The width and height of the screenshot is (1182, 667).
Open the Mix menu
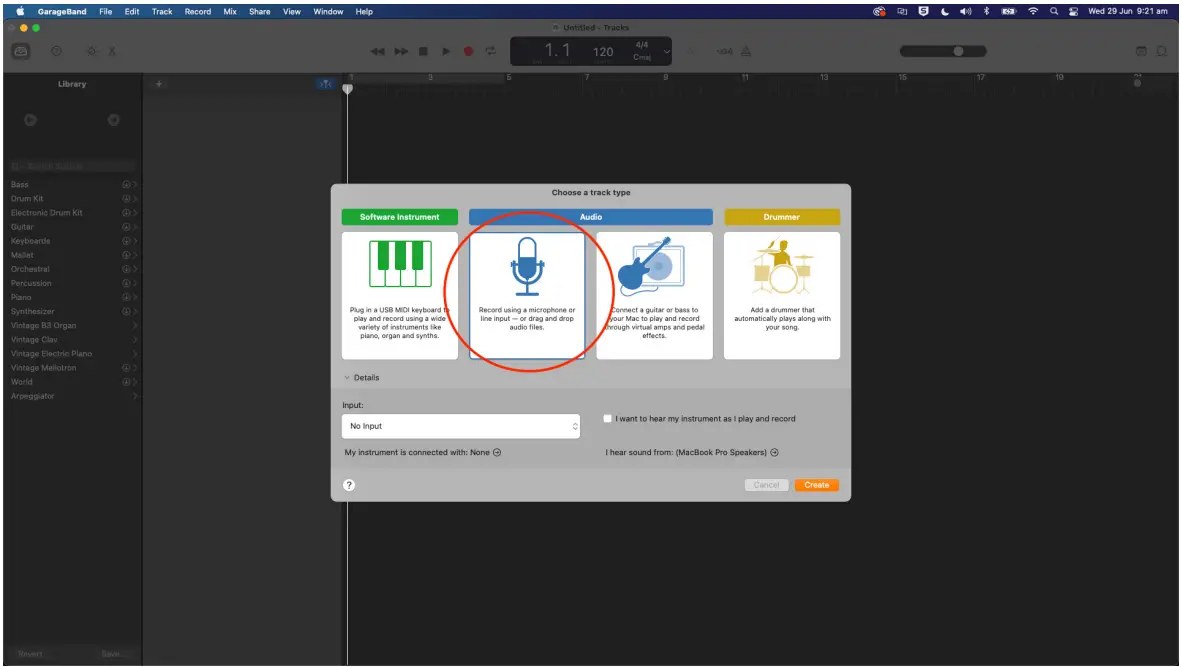click(230, 11)
